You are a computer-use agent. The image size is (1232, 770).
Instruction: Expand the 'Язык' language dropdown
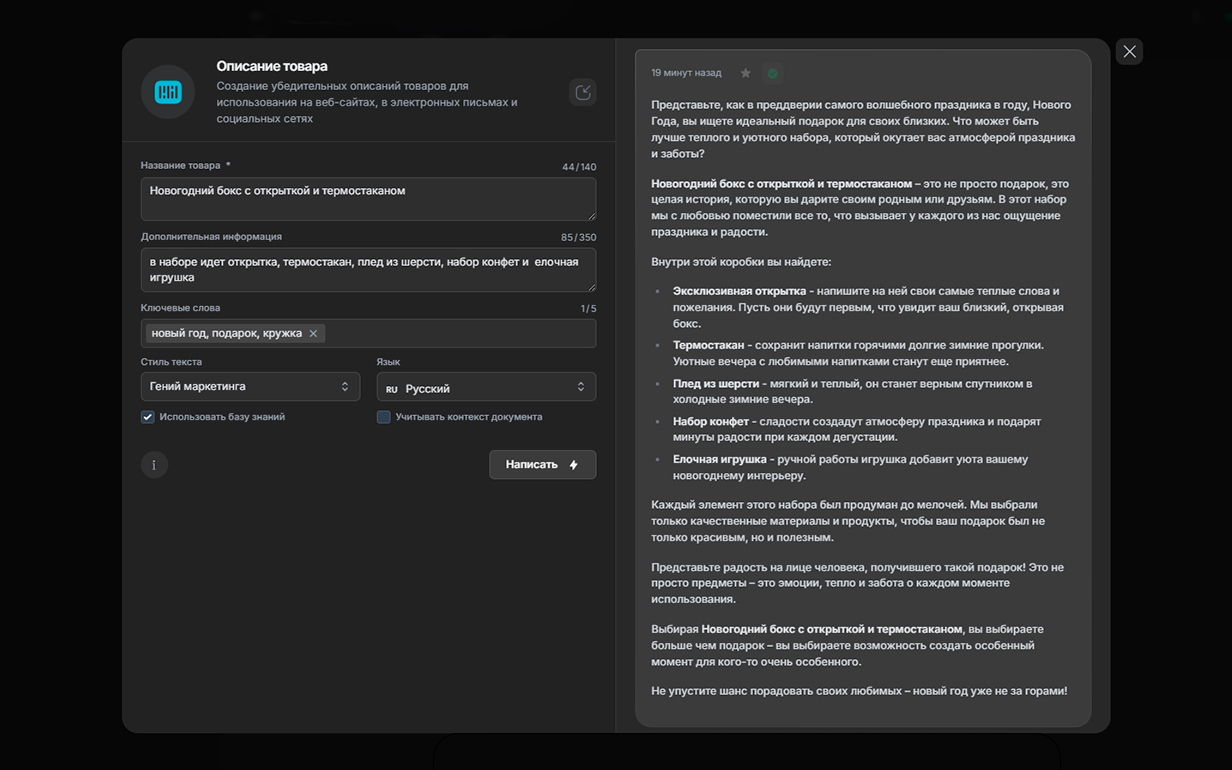(x=486, y=387)
